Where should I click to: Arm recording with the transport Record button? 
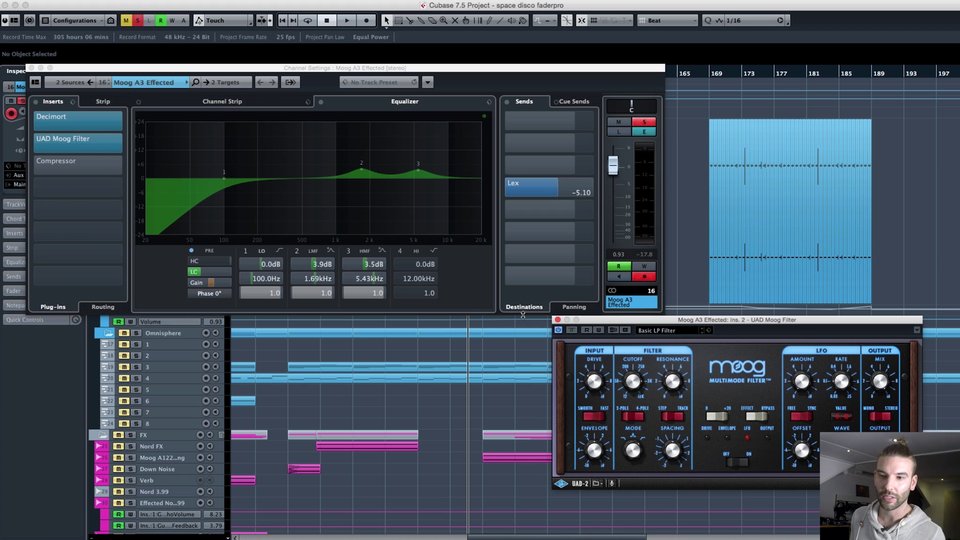point(366,20)
